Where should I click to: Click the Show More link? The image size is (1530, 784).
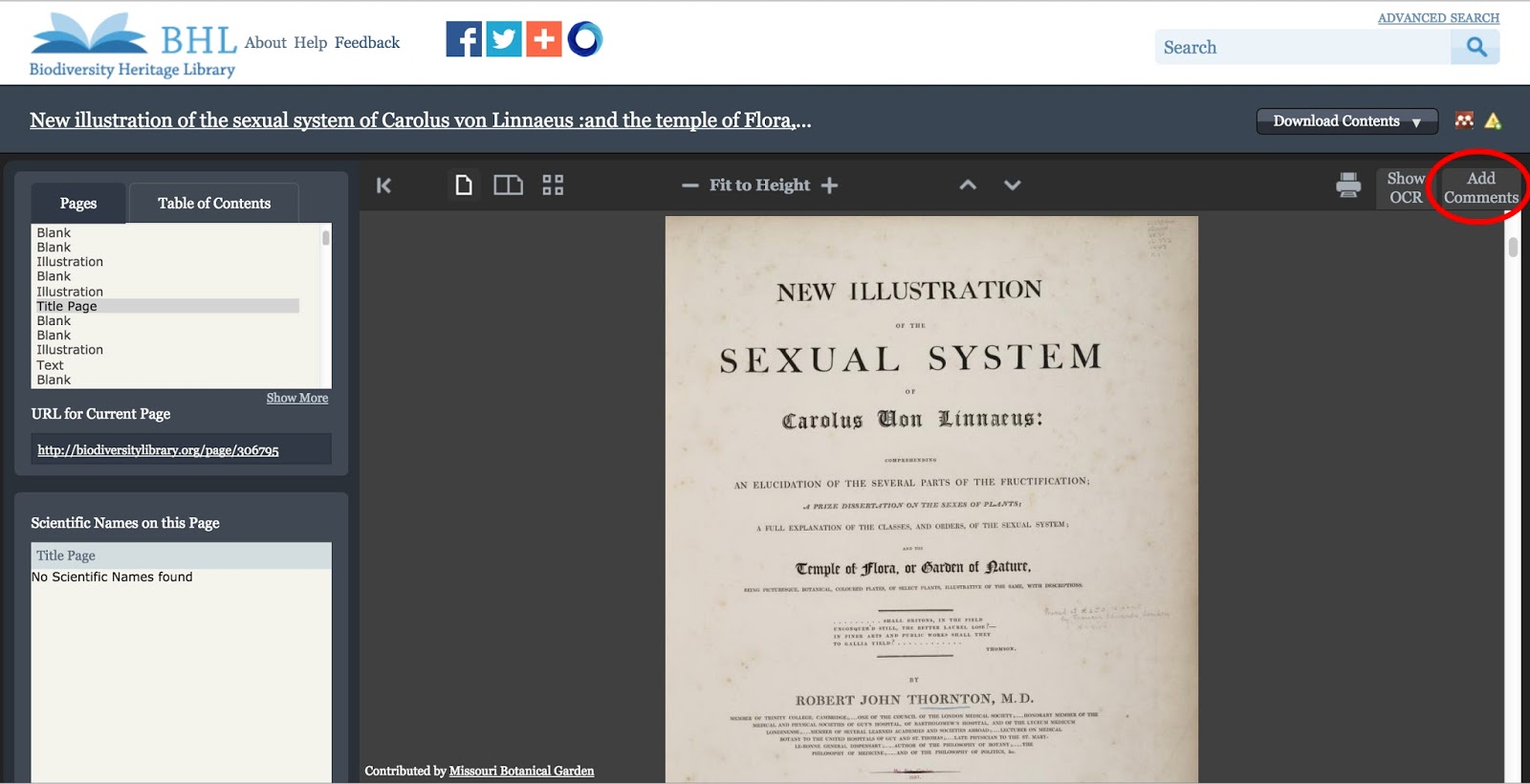pyautogui.click(x=296, y=398)
